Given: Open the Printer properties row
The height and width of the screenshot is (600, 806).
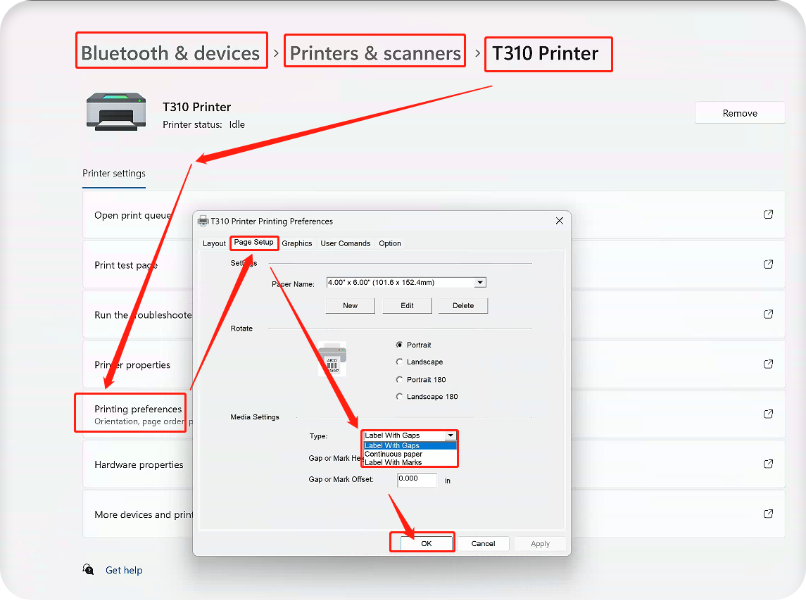Looking at the screenshot, I should tap(433, 364).
